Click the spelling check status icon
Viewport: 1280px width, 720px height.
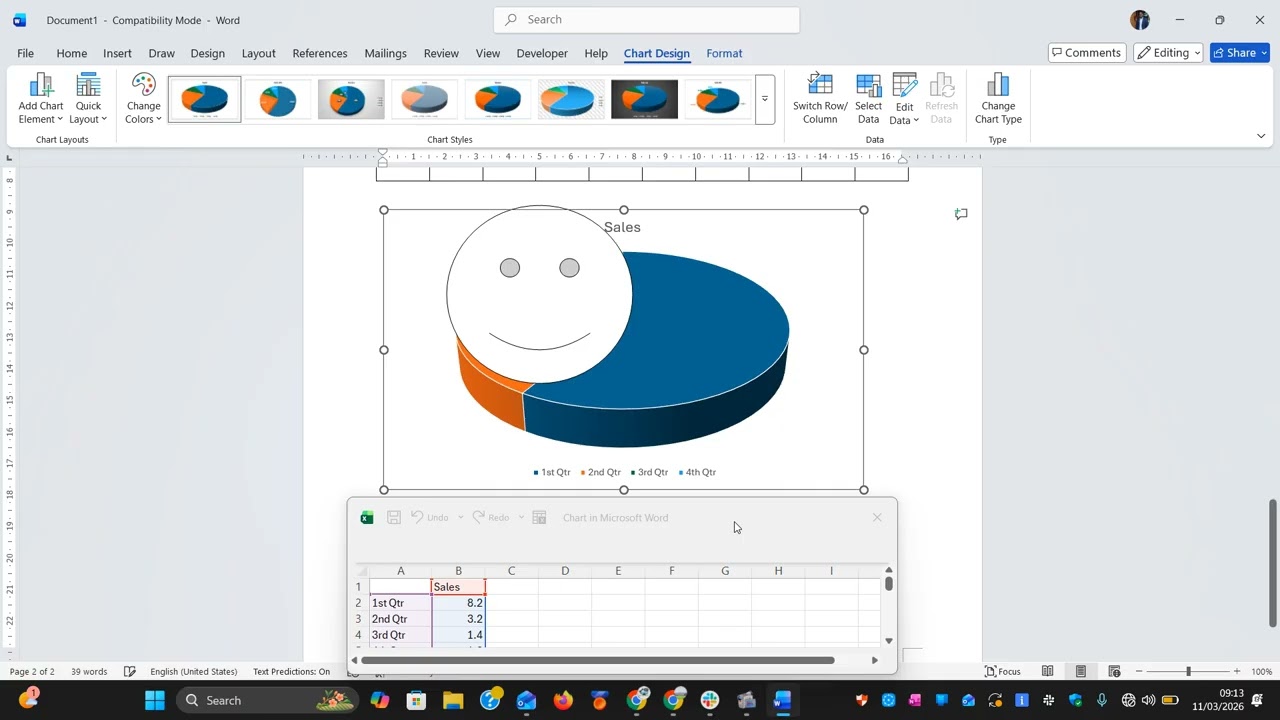(x=130, y=672)
